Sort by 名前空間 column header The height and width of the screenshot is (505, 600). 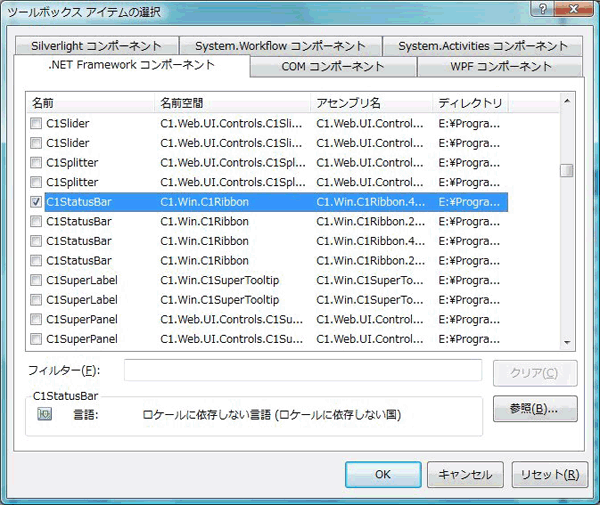coord(232,103)
